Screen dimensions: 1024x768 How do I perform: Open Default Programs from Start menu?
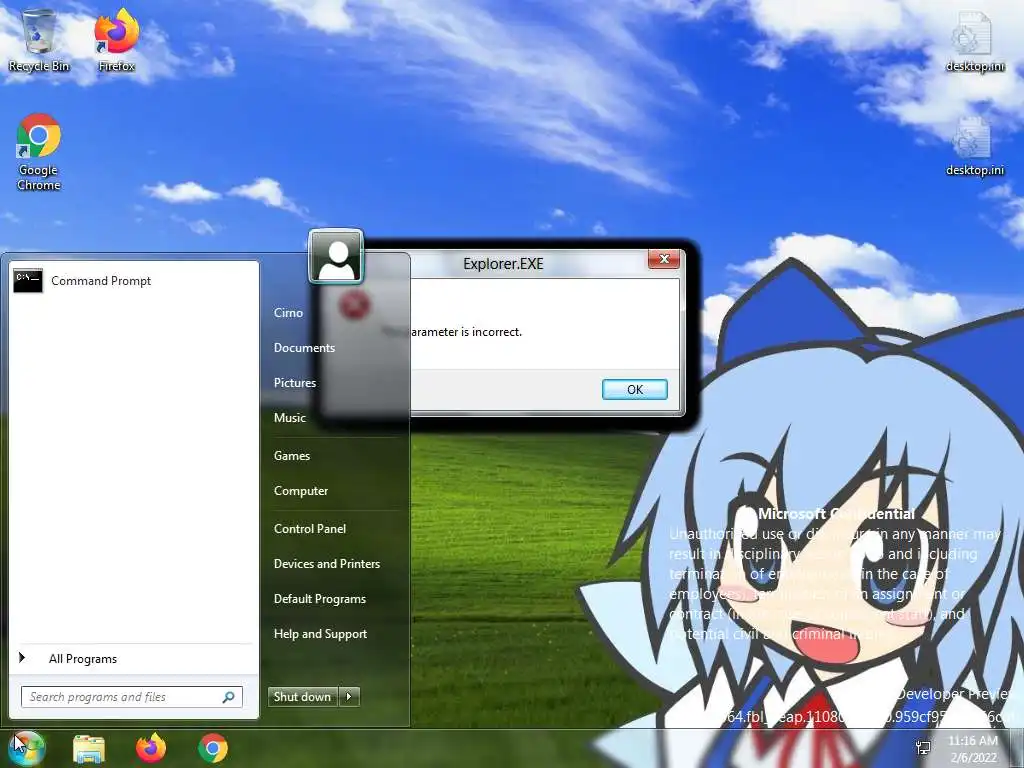(319, 599)
